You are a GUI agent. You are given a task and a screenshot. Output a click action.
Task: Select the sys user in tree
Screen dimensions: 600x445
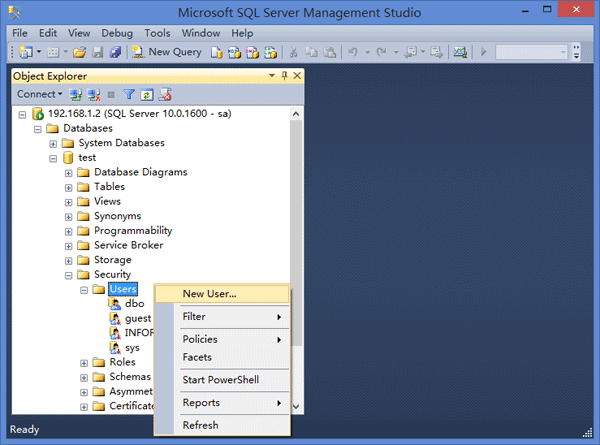[x=132, y=348]
